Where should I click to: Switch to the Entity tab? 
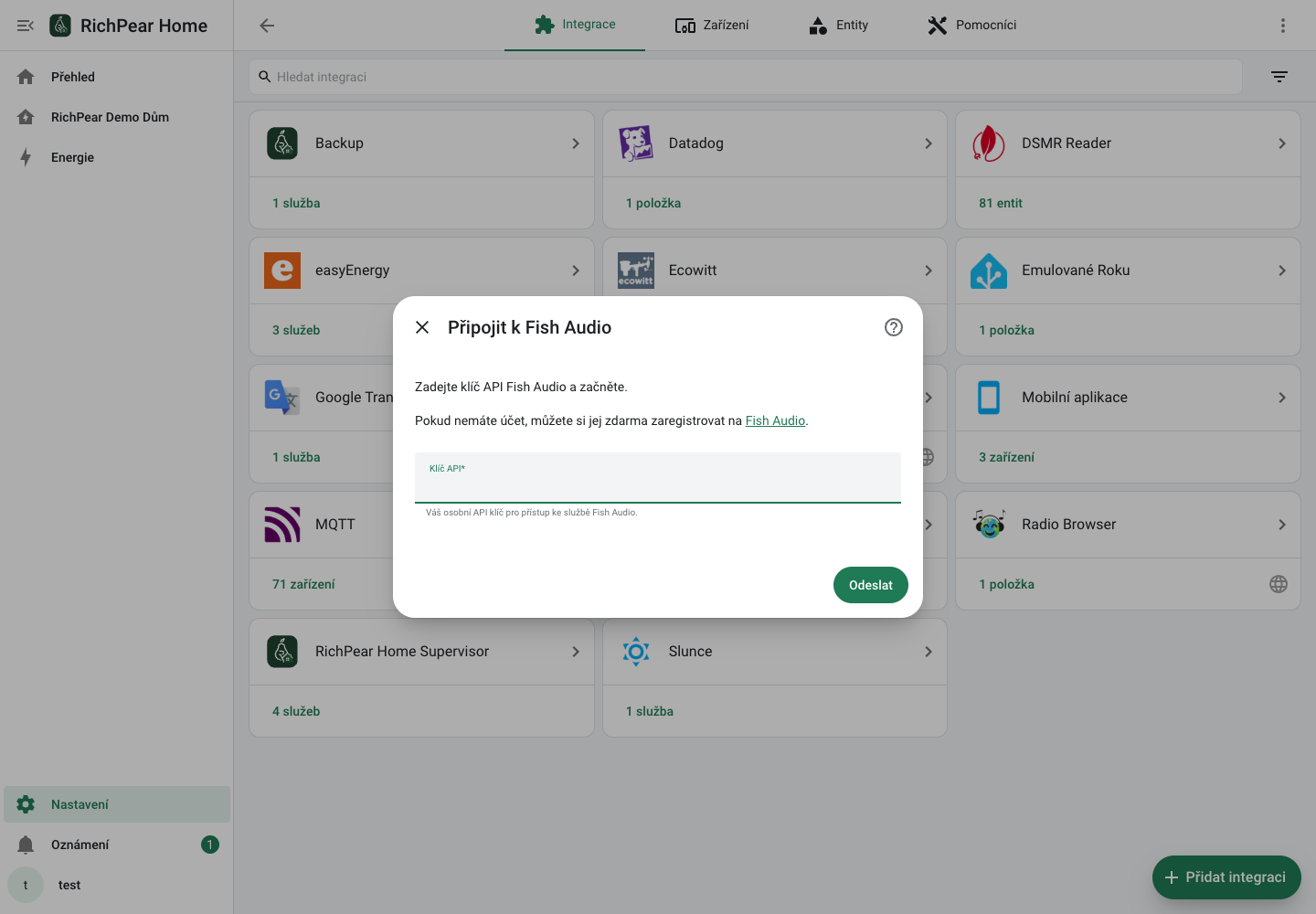[839, 25]
